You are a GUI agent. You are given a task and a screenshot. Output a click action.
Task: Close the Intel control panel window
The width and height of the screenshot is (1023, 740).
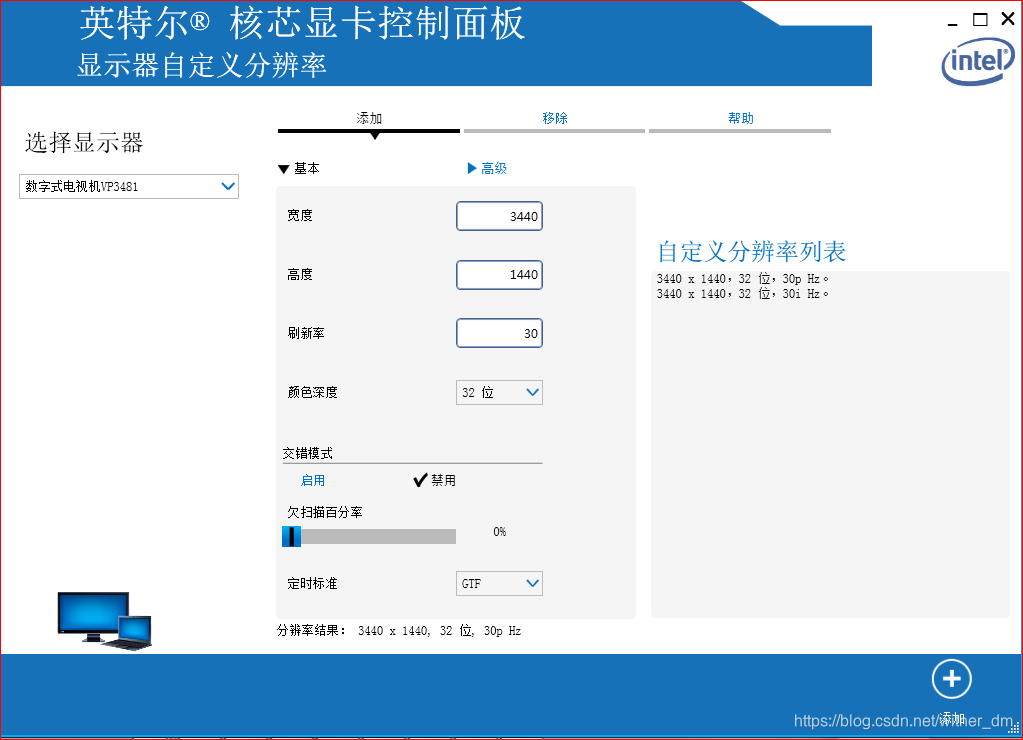pos(1008,19)
